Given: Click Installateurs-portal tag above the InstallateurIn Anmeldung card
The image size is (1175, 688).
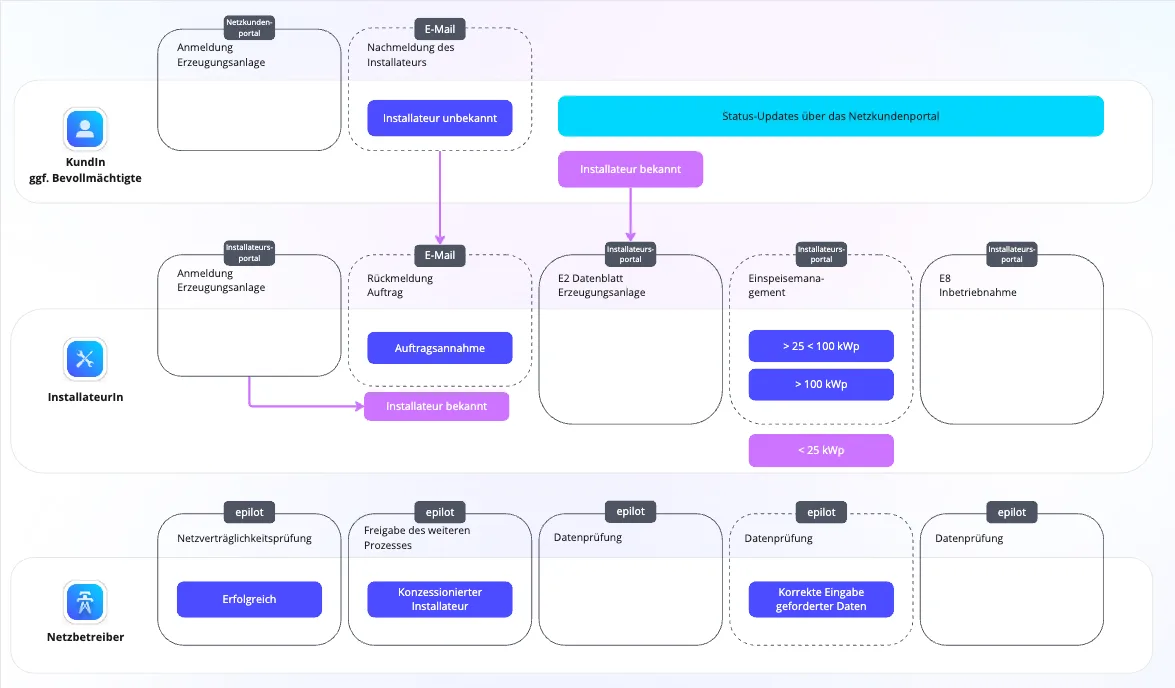Looking at the screenshot, I should (x=250, y=253).
